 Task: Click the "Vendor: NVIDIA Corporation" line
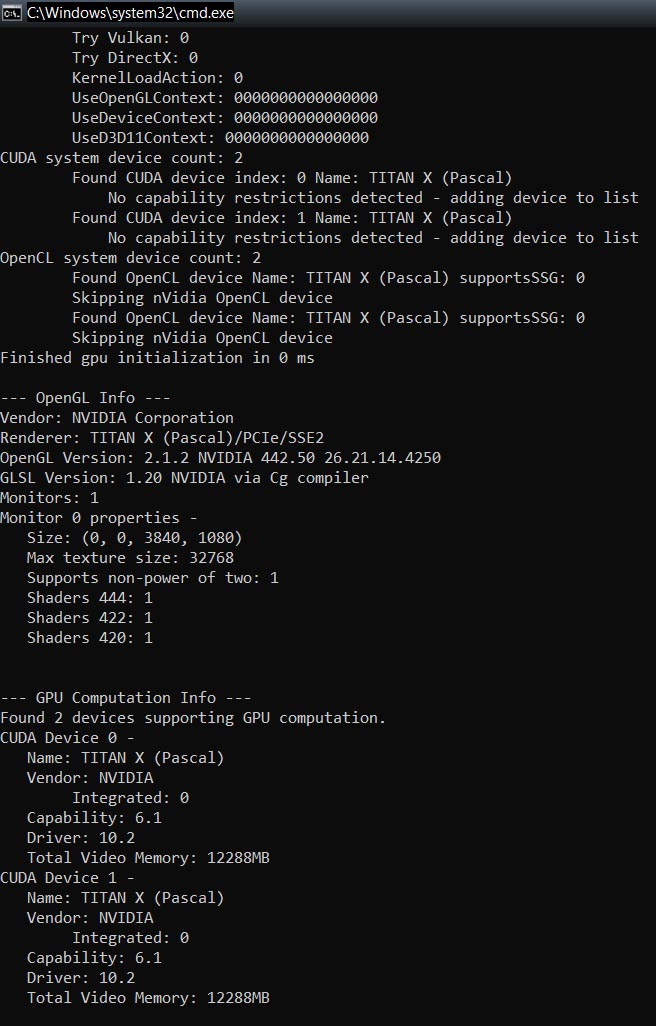pyautogui.click(x=117, y=417)
